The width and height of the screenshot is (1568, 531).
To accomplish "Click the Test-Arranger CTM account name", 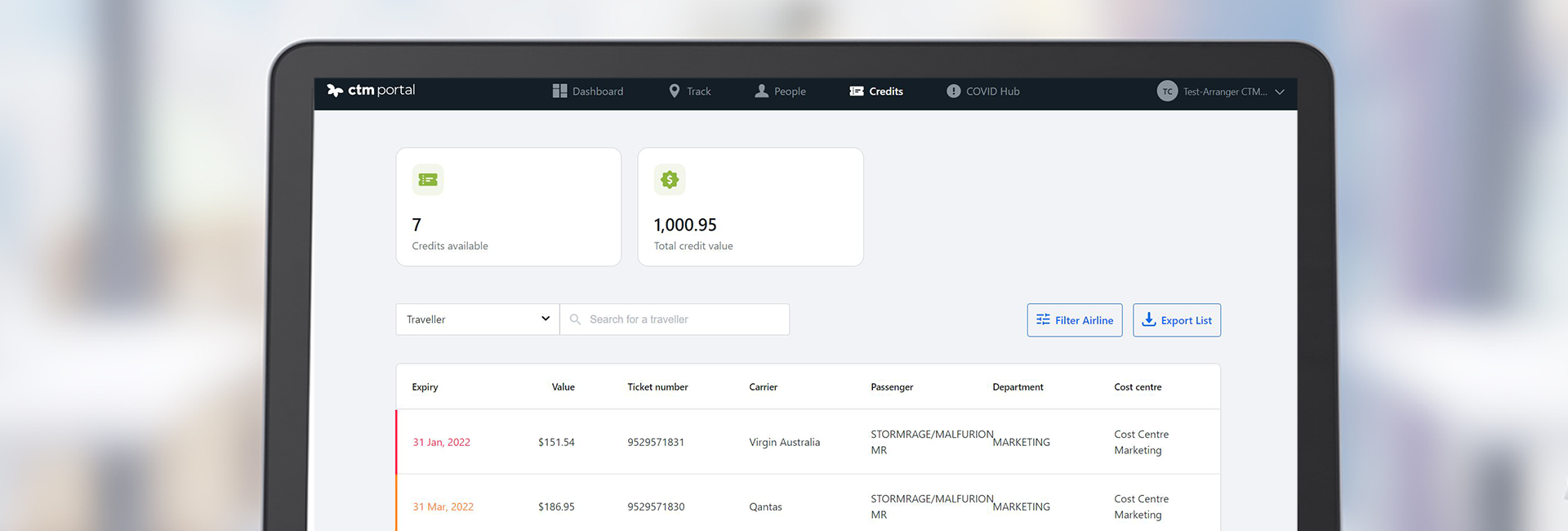I will [x=1225, y=91].
